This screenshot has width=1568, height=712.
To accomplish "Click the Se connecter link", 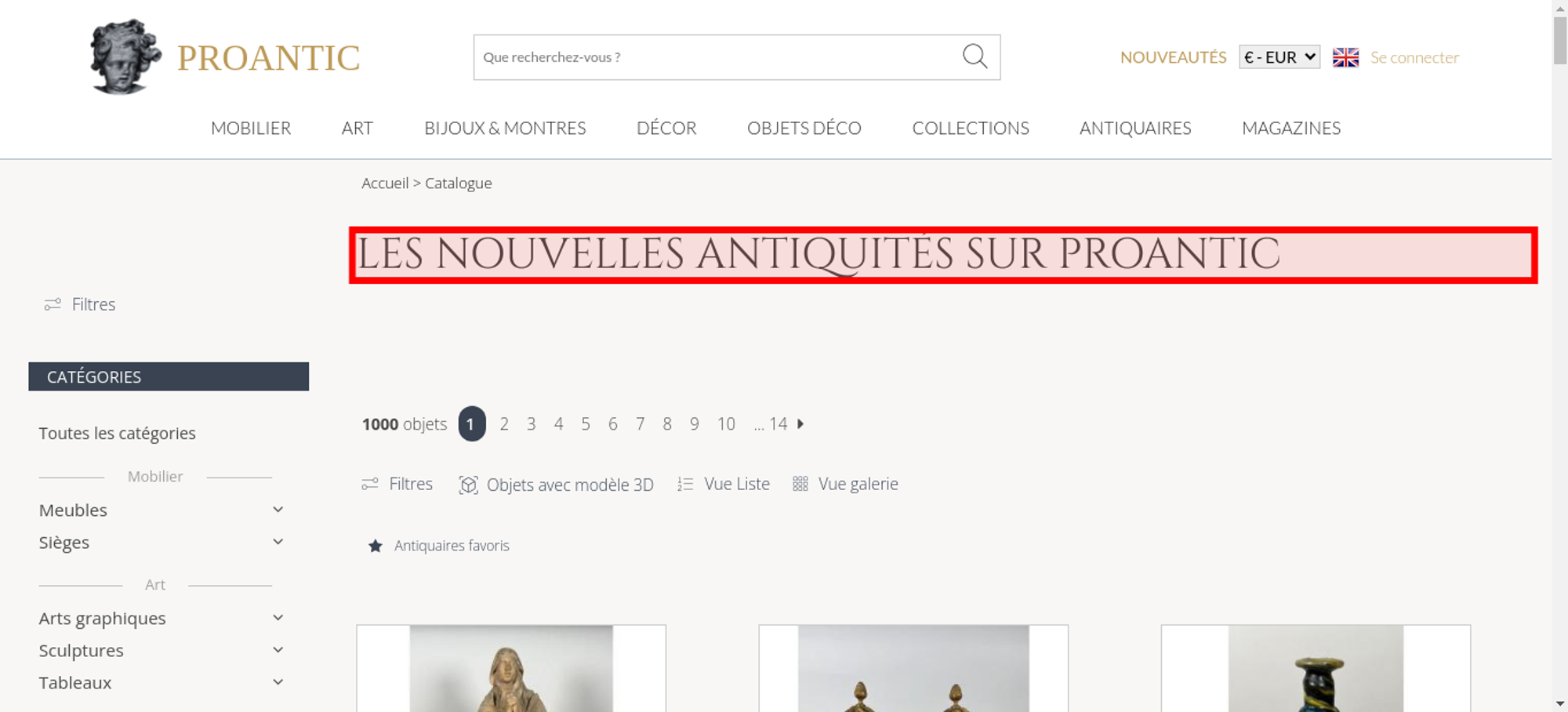I will point(1414,57).
